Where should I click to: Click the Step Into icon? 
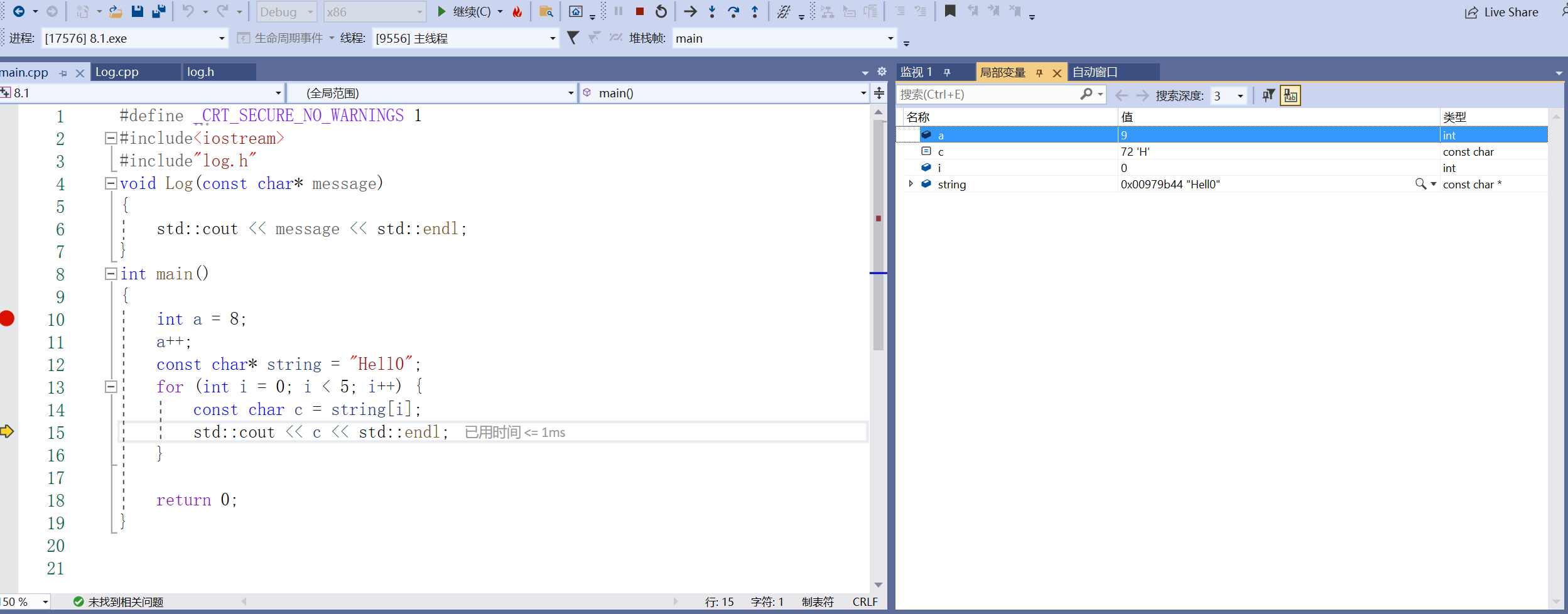(711, 11)
